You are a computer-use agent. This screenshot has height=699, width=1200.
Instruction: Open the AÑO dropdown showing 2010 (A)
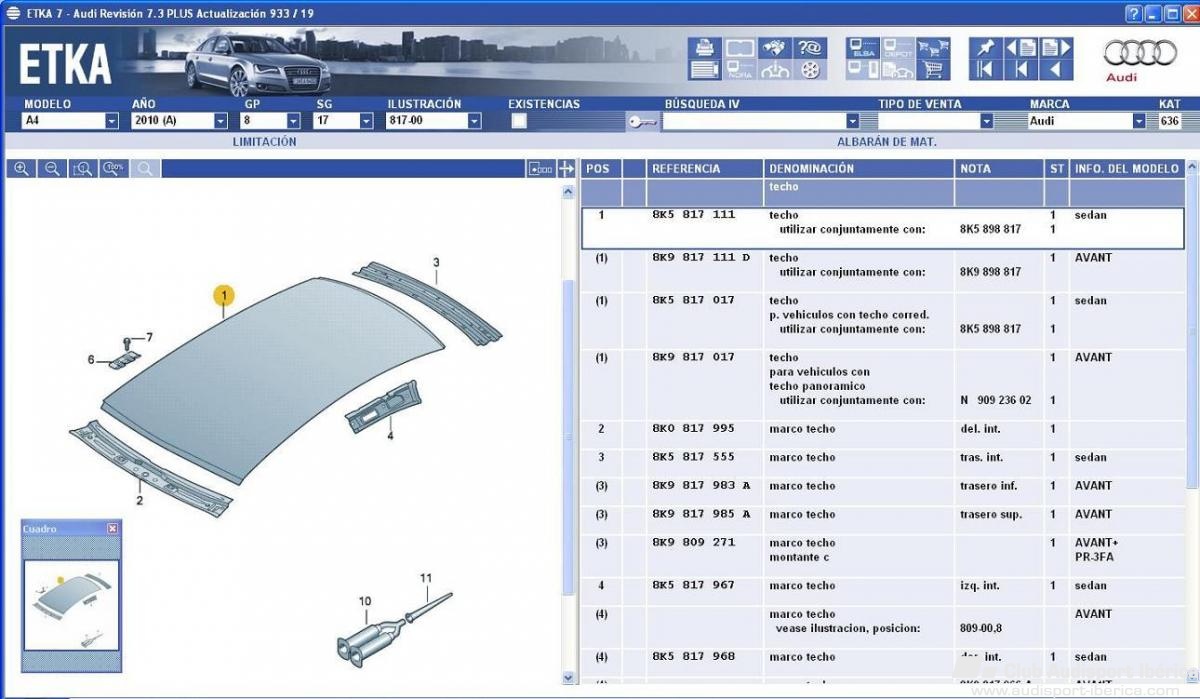tap(220, 121)
